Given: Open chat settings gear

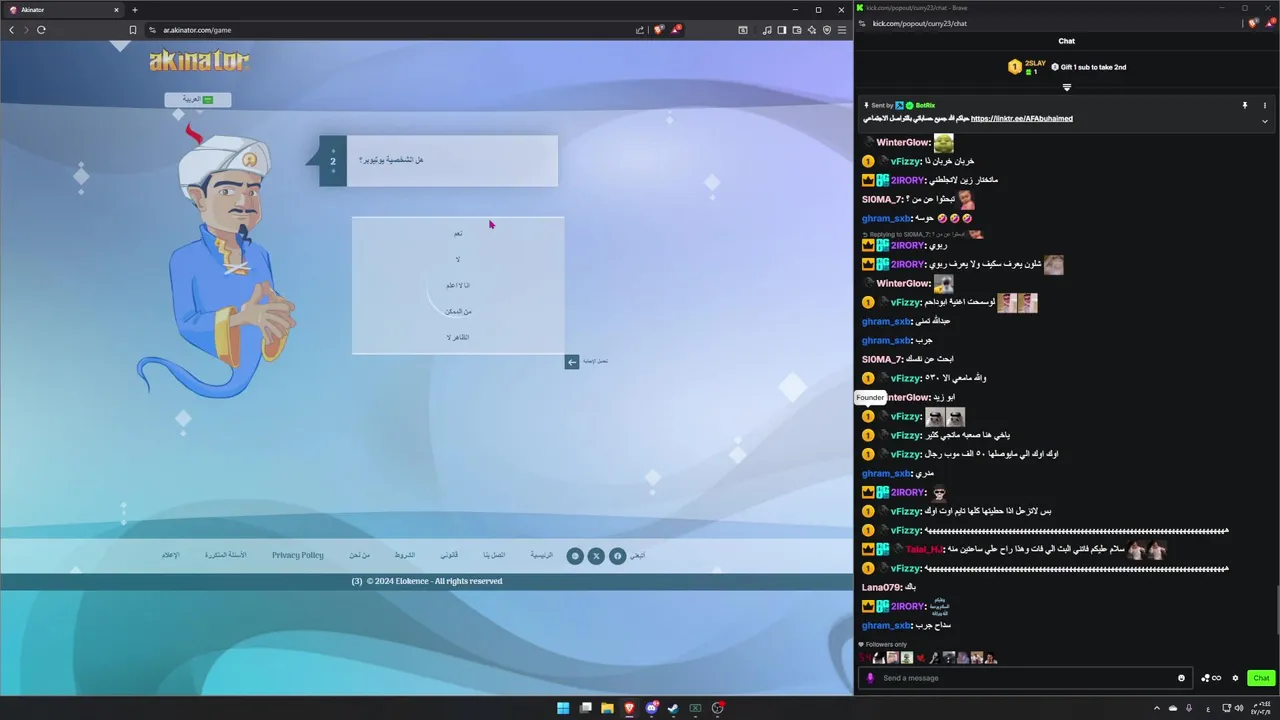Looking at the screenshot, I should 1235,678.
